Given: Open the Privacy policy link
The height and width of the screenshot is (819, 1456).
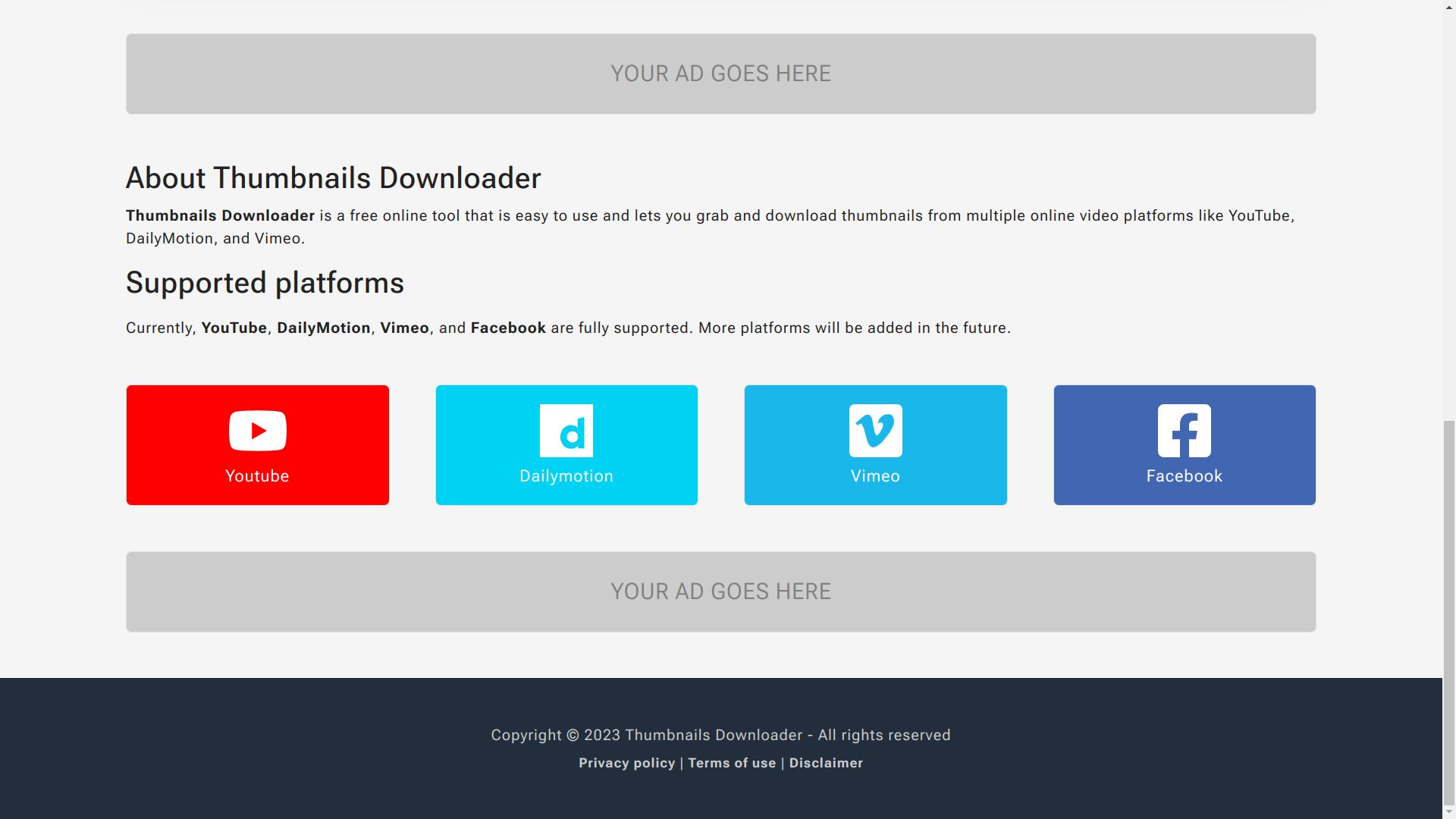Looking at the screenshot, I should [x=626, y=763].
